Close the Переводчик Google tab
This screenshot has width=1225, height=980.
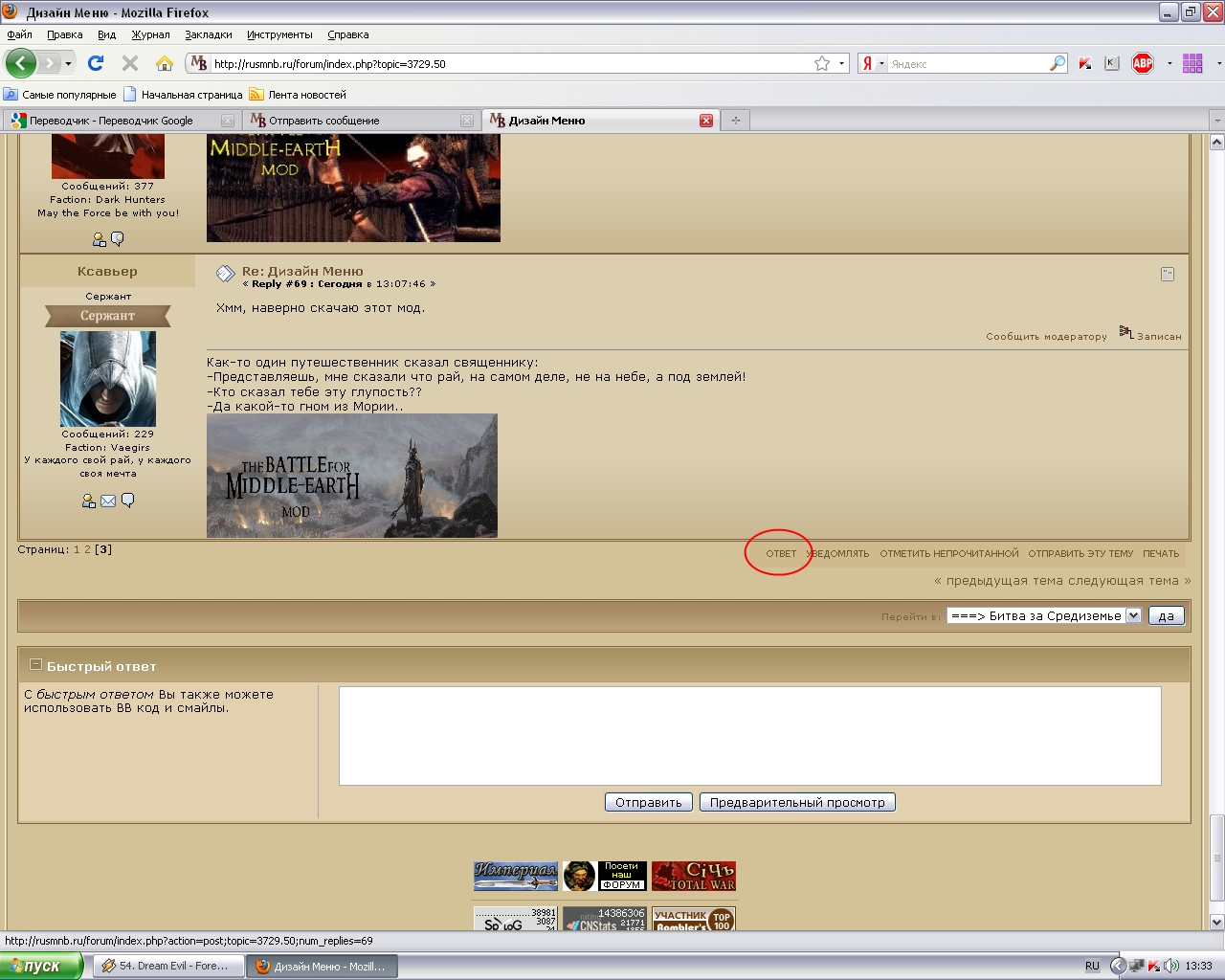[228, 121]
